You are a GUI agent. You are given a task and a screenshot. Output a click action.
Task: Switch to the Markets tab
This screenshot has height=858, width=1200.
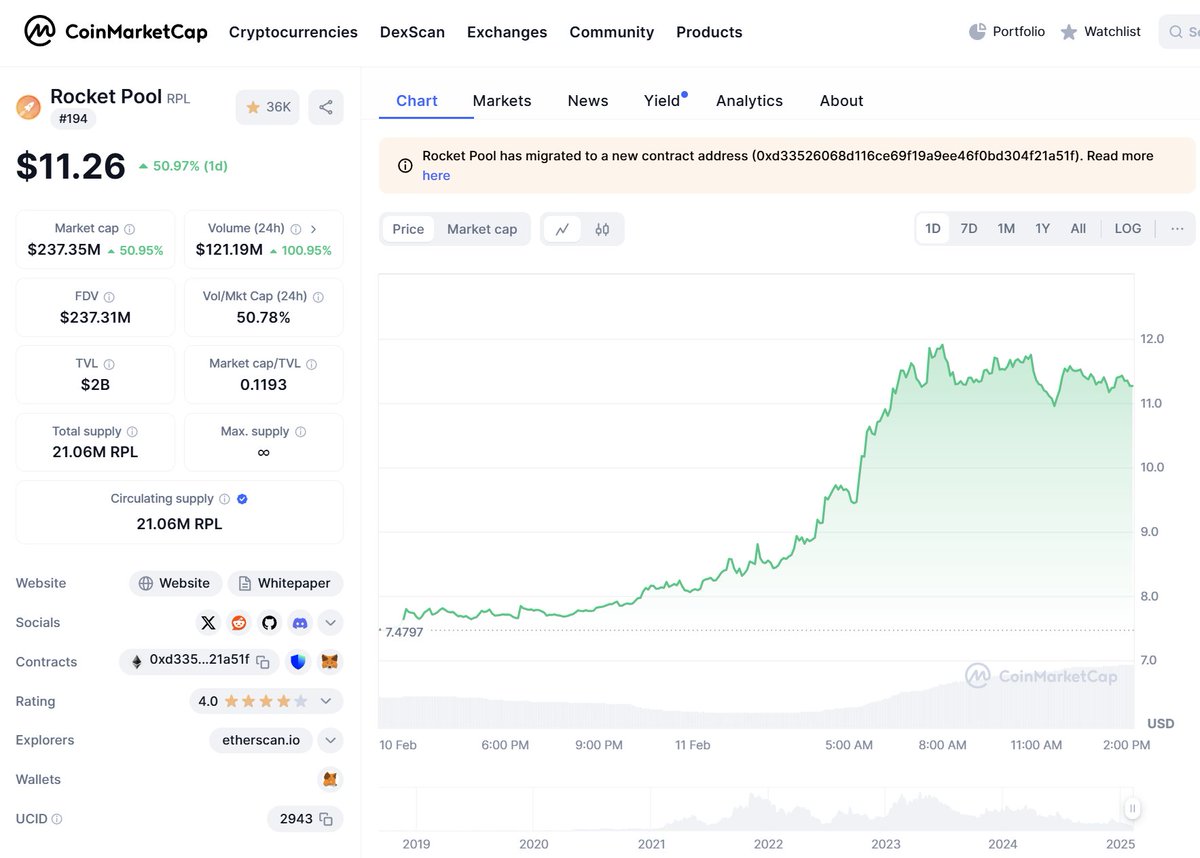(502, 100)
